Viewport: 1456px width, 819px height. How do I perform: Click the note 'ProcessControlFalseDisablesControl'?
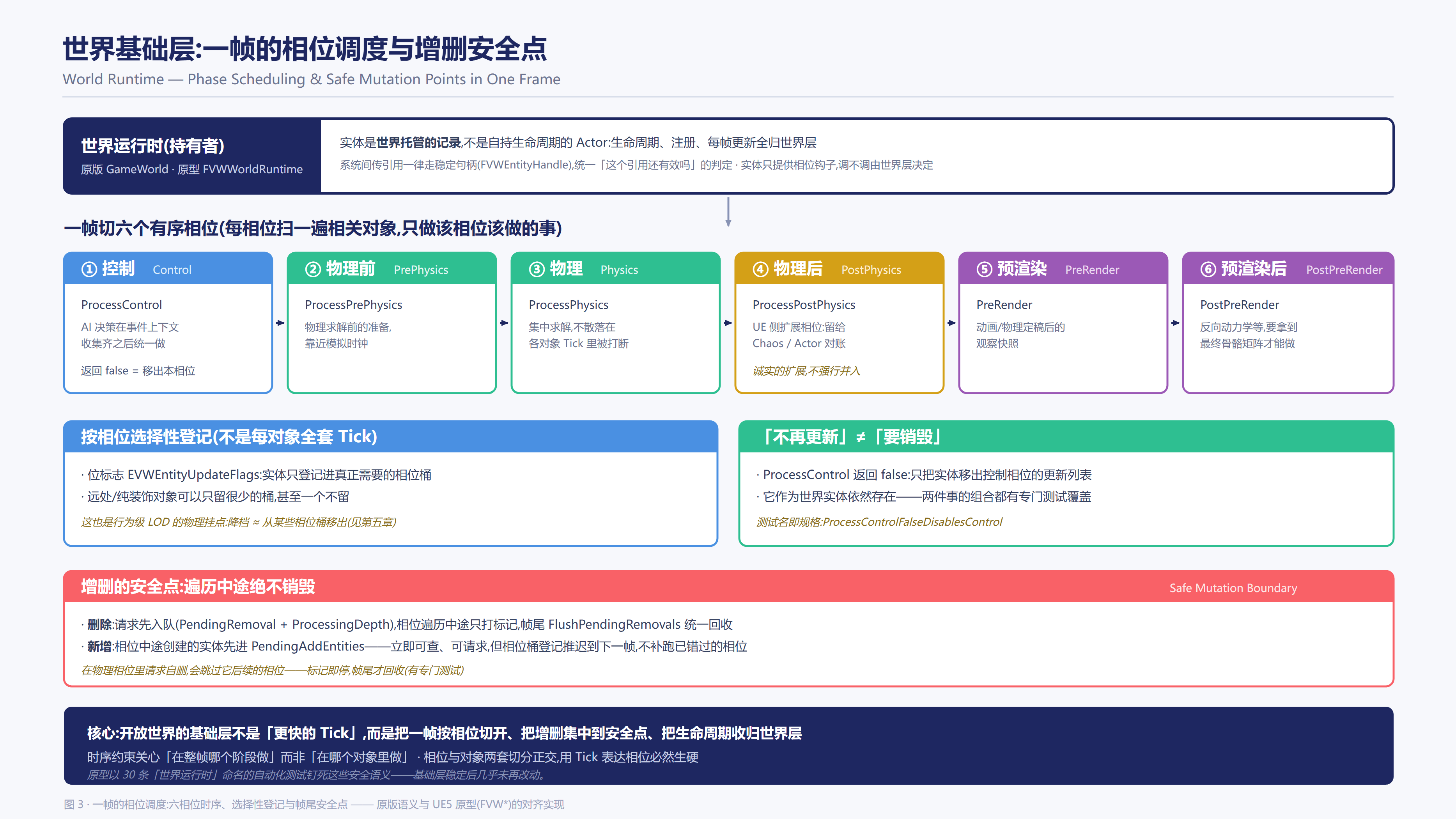pyautogui.click(x=879, y=522)
